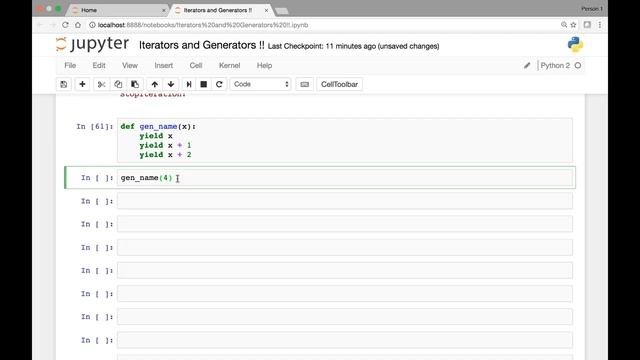640x360 pixels.
Task: Go to the browser home page icon
Action: point(78,25)
